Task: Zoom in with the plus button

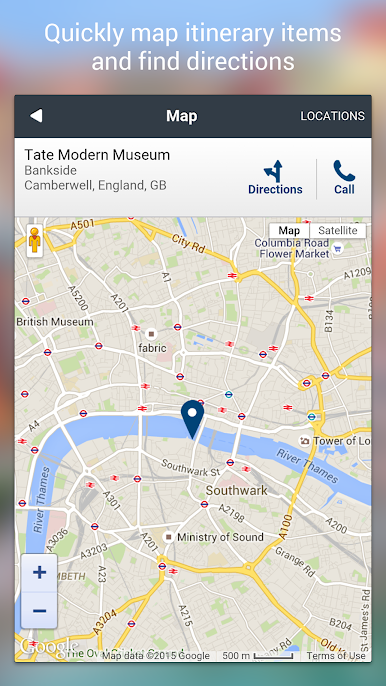Action: pyautogui.click(x=39, y=573)
